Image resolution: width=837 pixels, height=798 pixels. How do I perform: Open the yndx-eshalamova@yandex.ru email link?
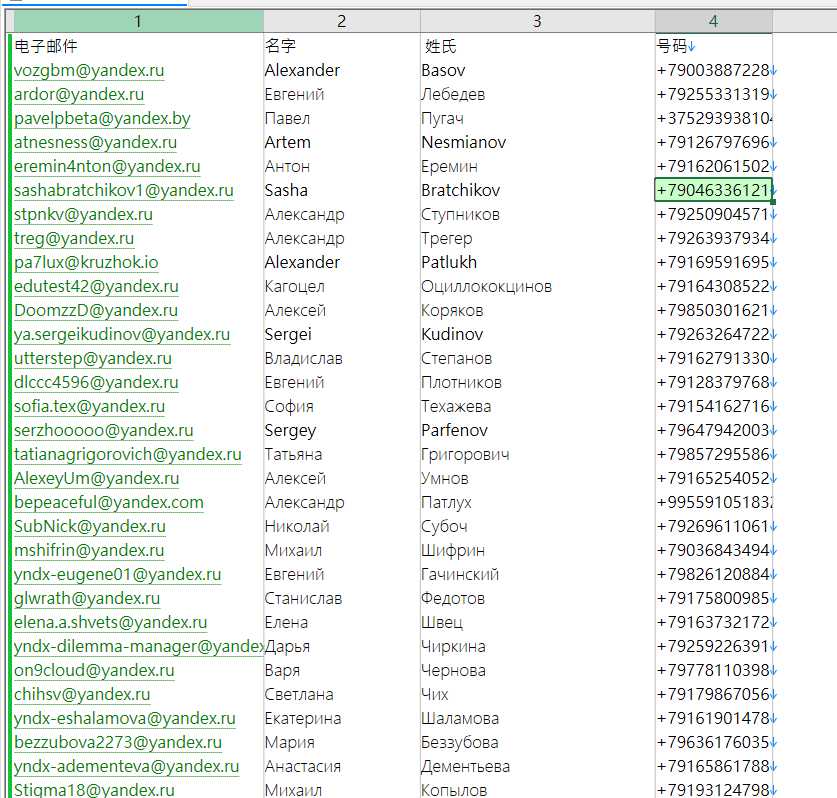125,718
